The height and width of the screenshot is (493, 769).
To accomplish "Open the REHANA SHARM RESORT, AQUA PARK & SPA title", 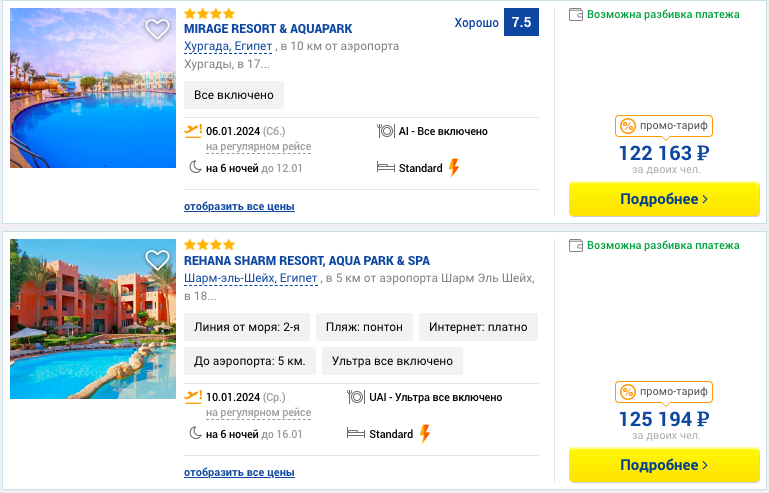I will (307, 260).
